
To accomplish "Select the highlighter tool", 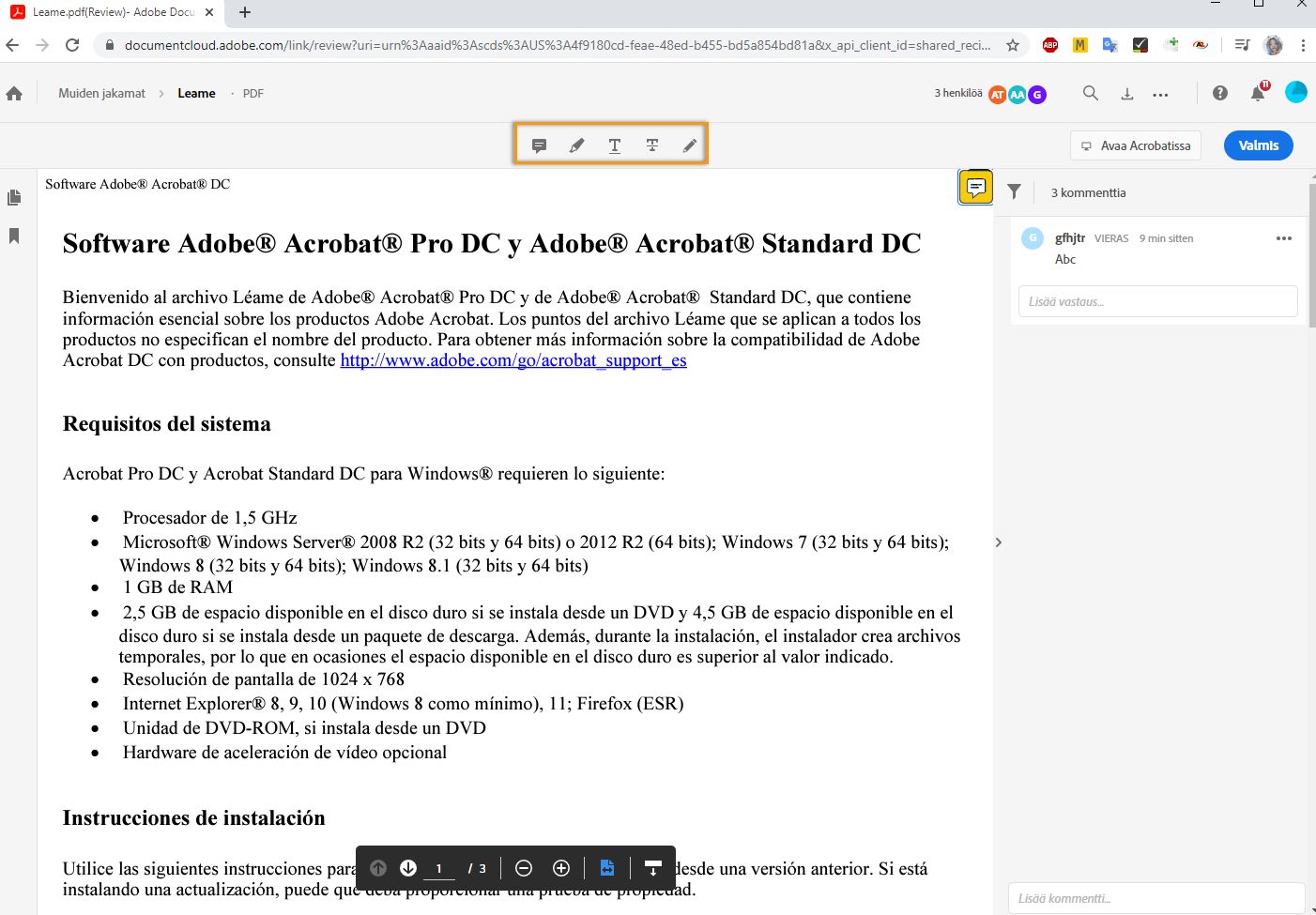I will (x=576, y=145).
